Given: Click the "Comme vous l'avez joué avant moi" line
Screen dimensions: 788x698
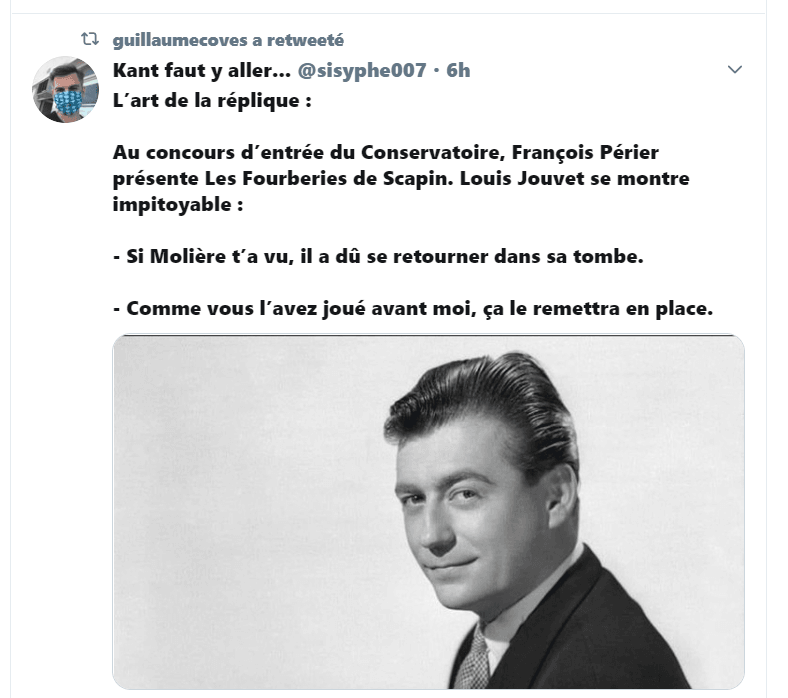Looking at the screenshot, I should coord(413,308).
